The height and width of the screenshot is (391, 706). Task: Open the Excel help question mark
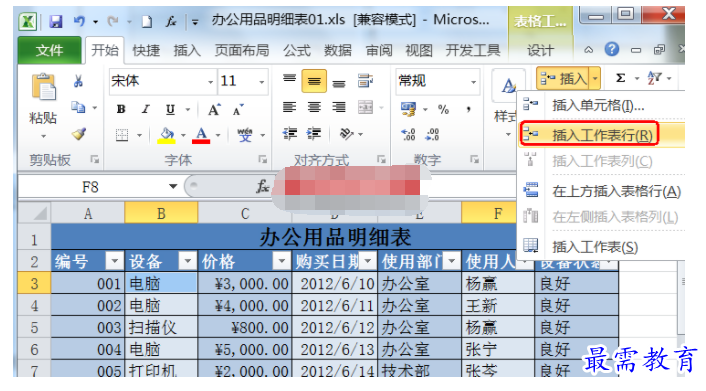[611, 49]
